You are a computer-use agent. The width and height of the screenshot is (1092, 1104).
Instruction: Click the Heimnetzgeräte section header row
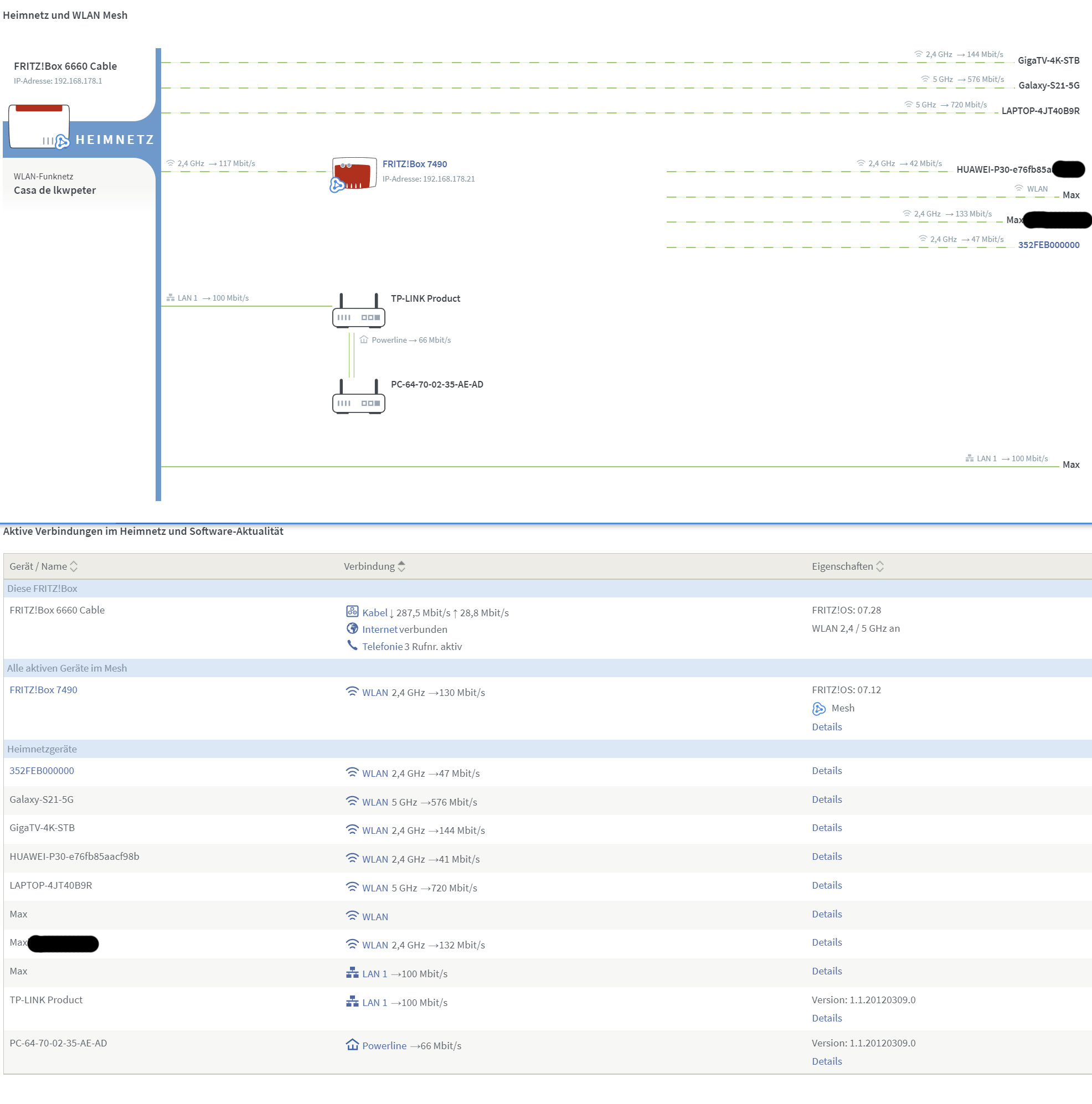(x=548, y=749)
